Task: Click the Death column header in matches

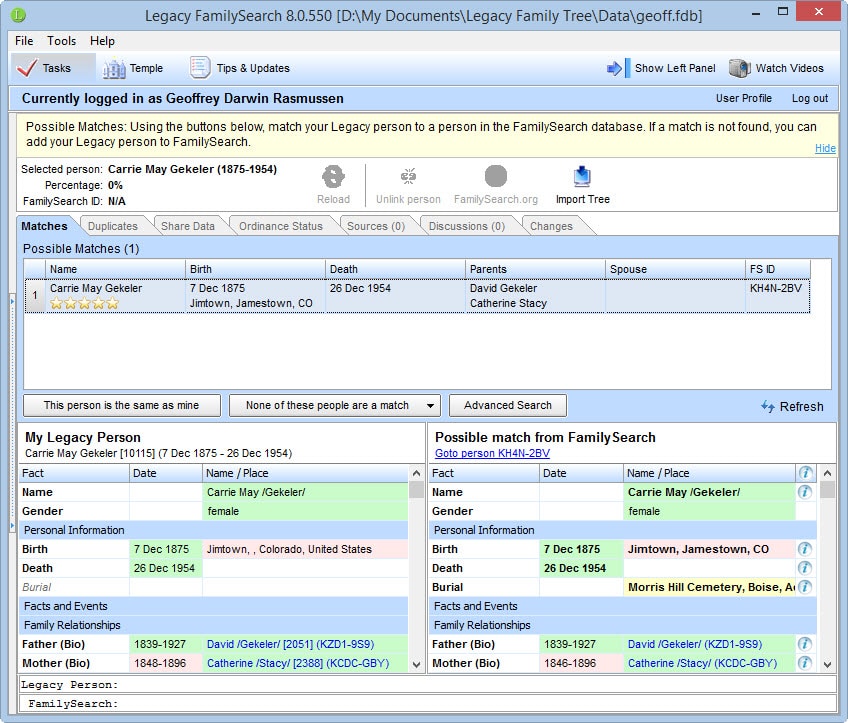Action: tap(395, 269)
